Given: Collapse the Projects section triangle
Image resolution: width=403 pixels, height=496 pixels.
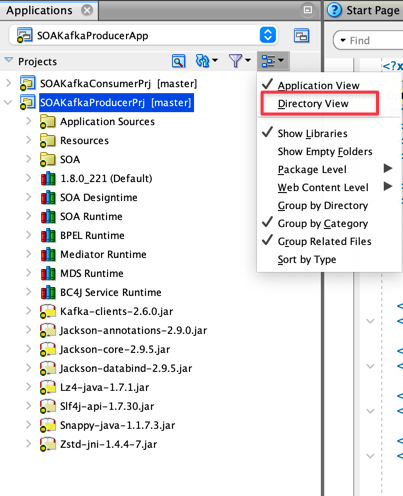Looking at the screenshot, I should coord(9,60).
